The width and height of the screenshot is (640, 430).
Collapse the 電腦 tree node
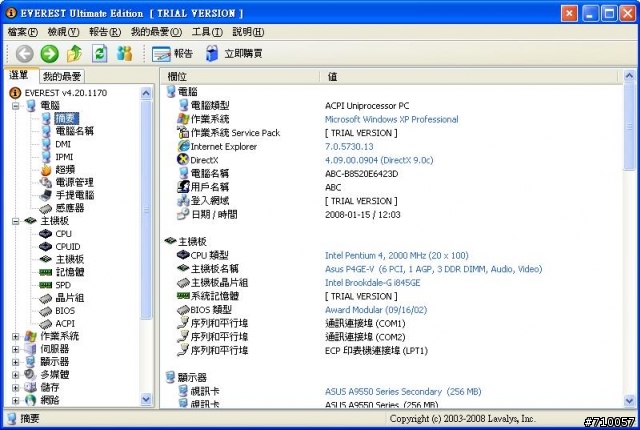[16, 106]
